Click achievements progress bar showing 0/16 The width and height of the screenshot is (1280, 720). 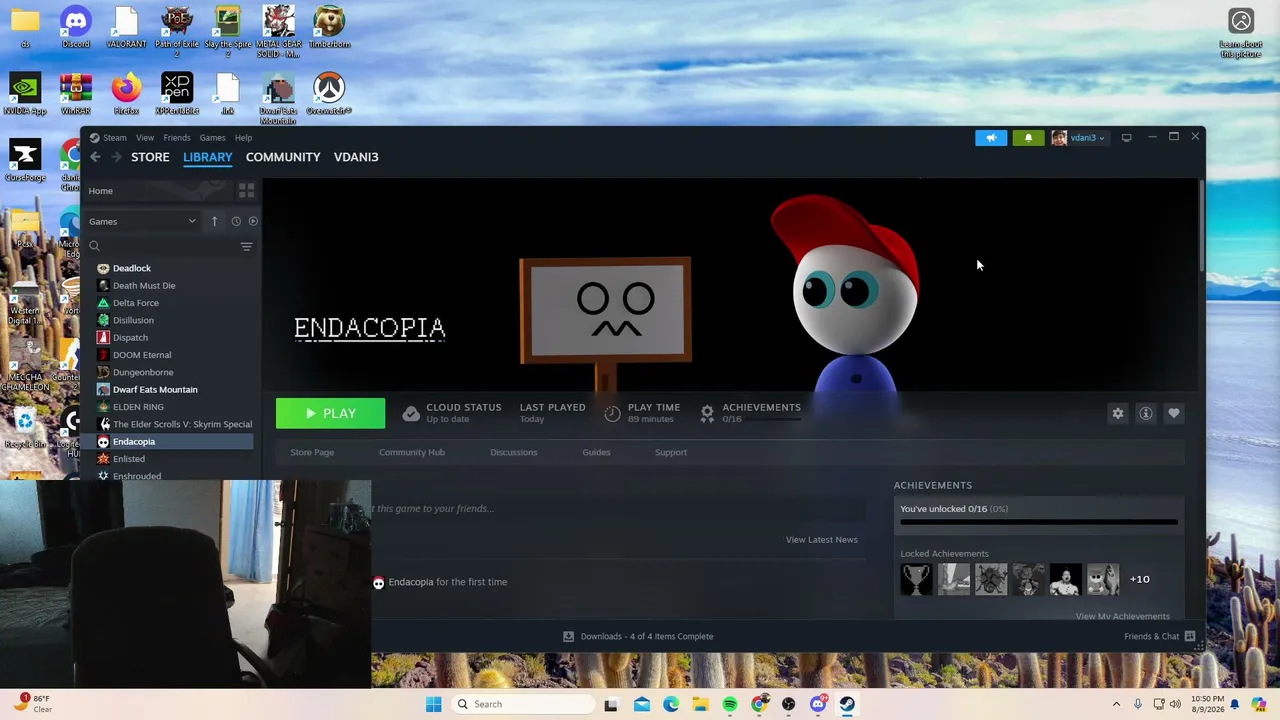pyautogui.click(x=1039, y=522)
